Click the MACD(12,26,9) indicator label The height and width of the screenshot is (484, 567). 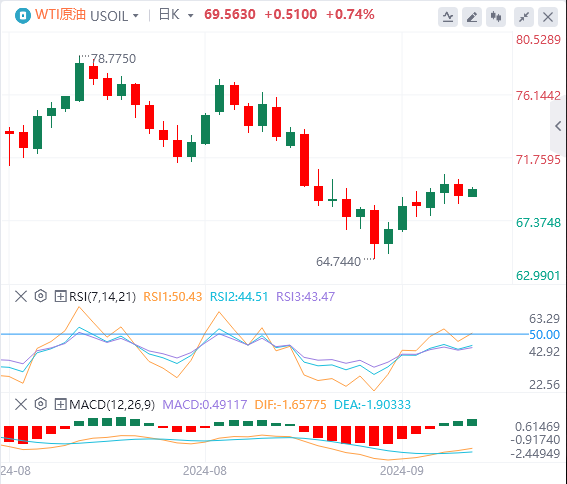coord(112,404)
